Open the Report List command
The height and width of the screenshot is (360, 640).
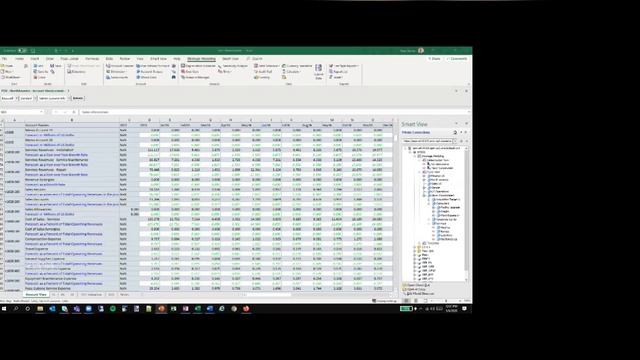click(338, 71)
